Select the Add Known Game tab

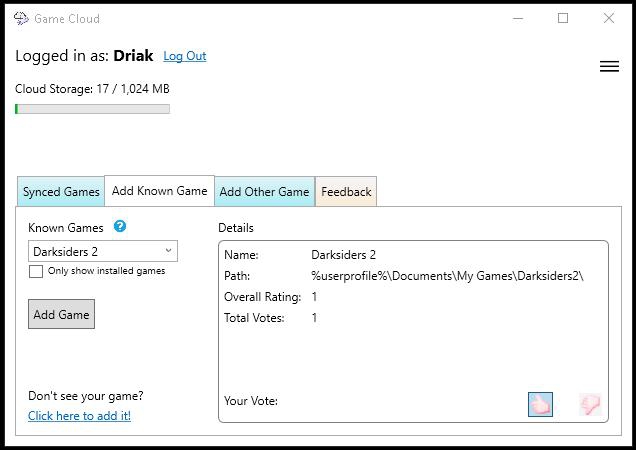(x=159, y=191)
